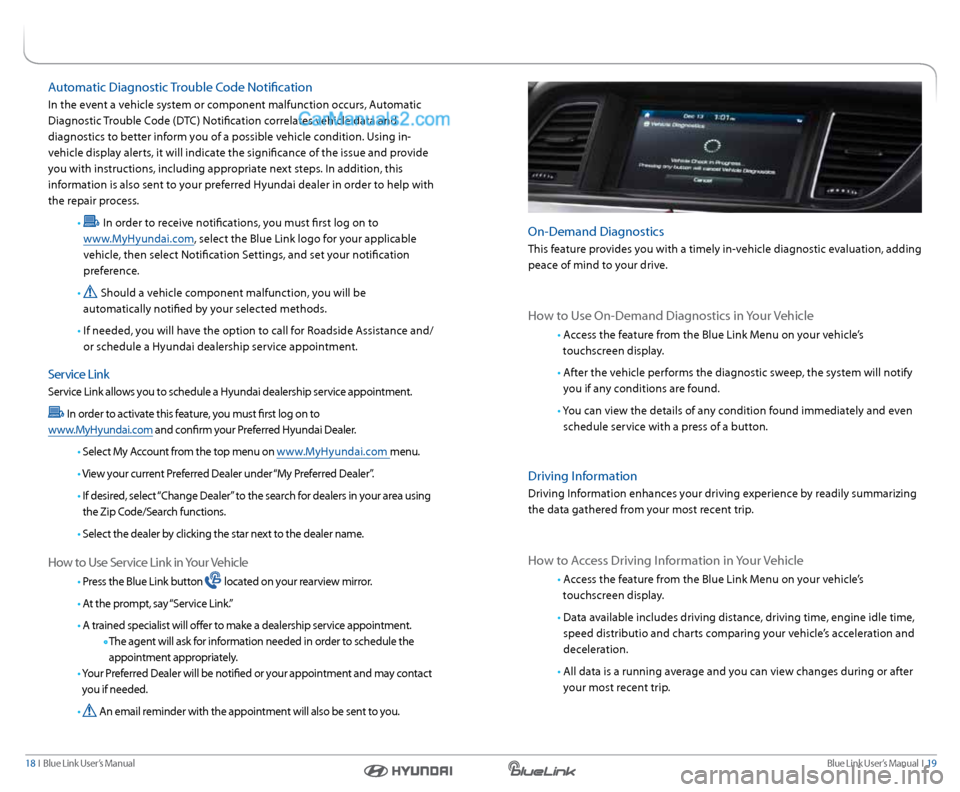Click the Blue Link button icon in the rearview mirror step
Viewport: 960px width, 792px height.
click(213, 580)
